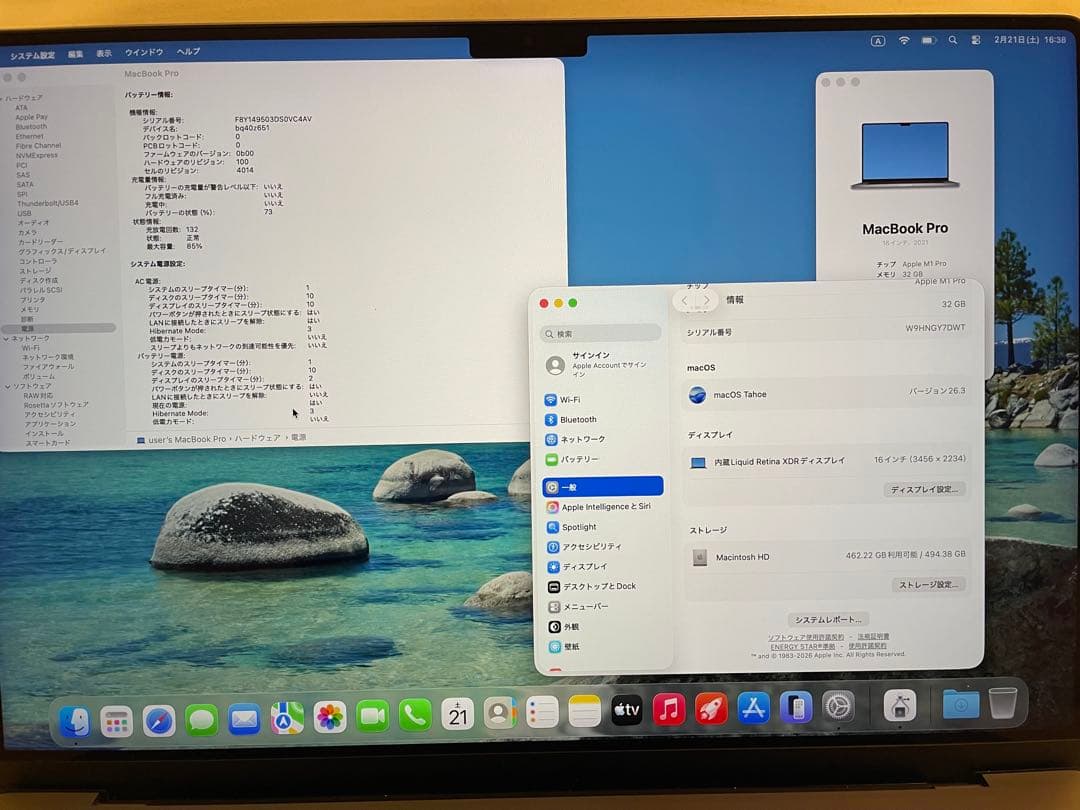Open the ENERGY STAR link
Viewport: 1080px width, 810px height.
click(x=803, y=647)
